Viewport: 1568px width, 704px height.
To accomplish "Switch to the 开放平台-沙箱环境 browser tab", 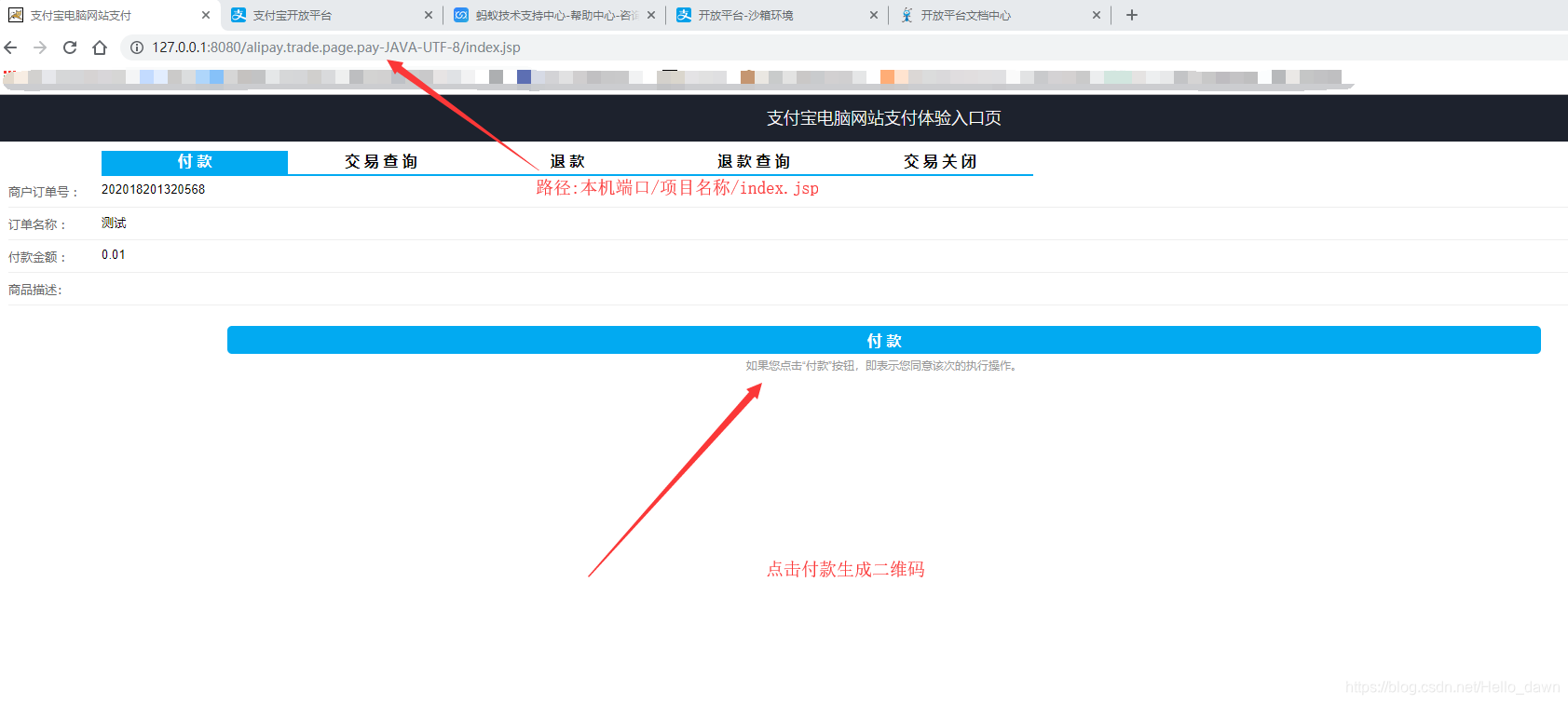I will tap(778, 15).
